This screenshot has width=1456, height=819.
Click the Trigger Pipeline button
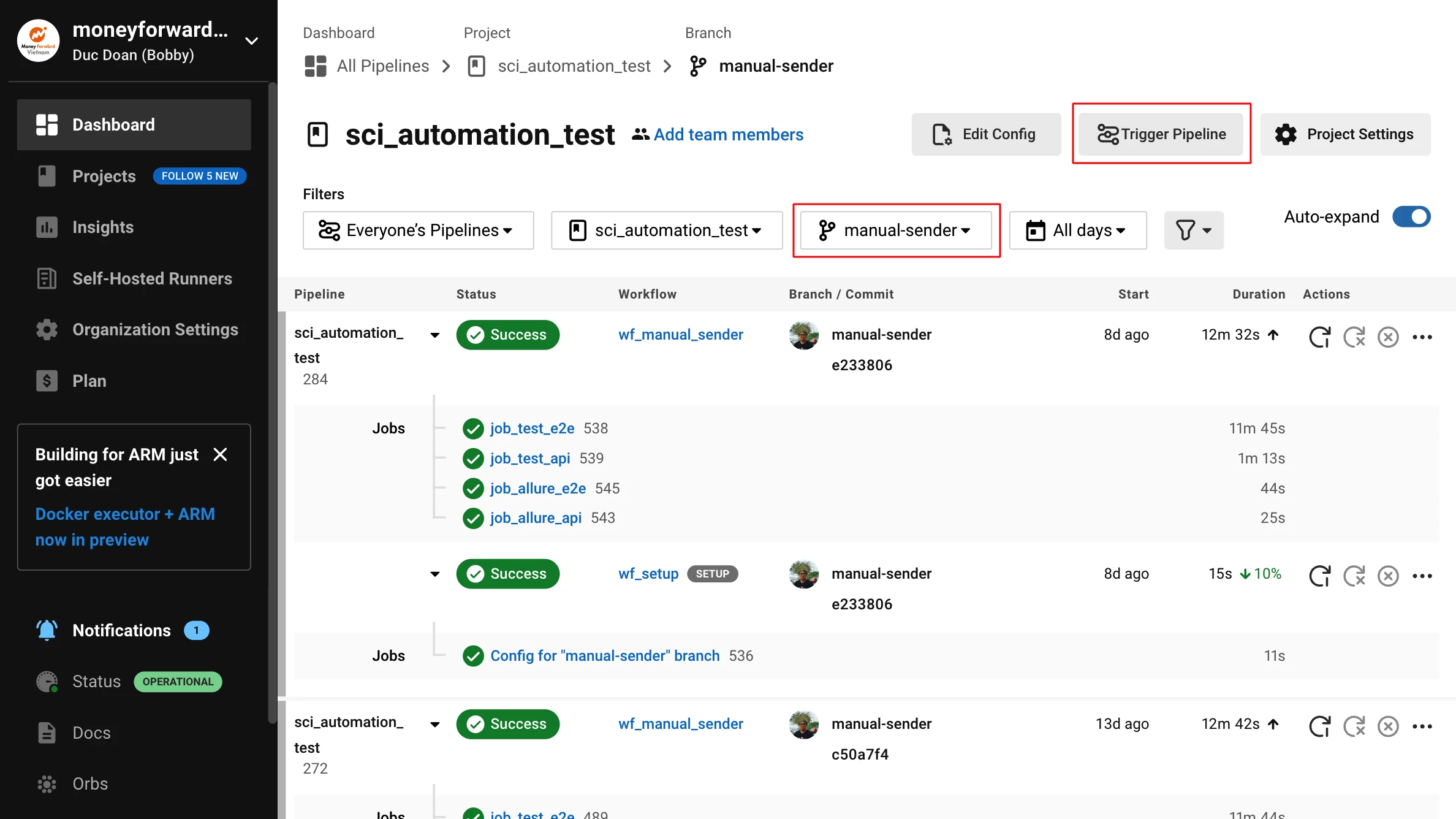point(1161,134)
